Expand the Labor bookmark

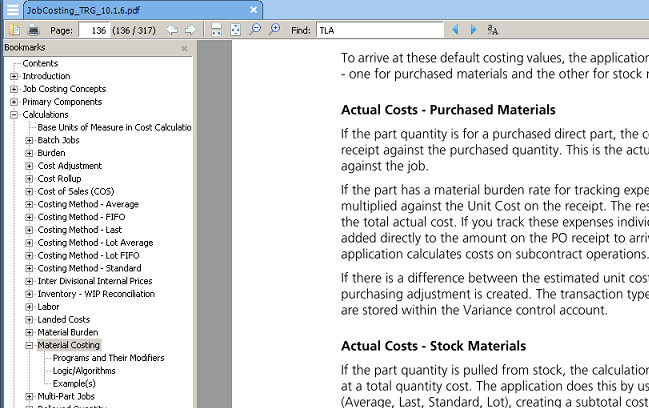(29, 307)
